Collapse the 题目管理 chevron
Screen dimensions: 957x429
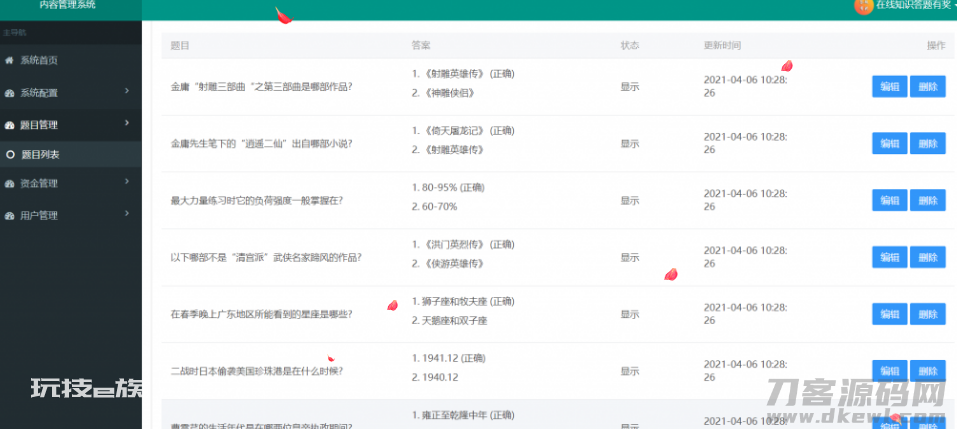click(x=127, y=123)
